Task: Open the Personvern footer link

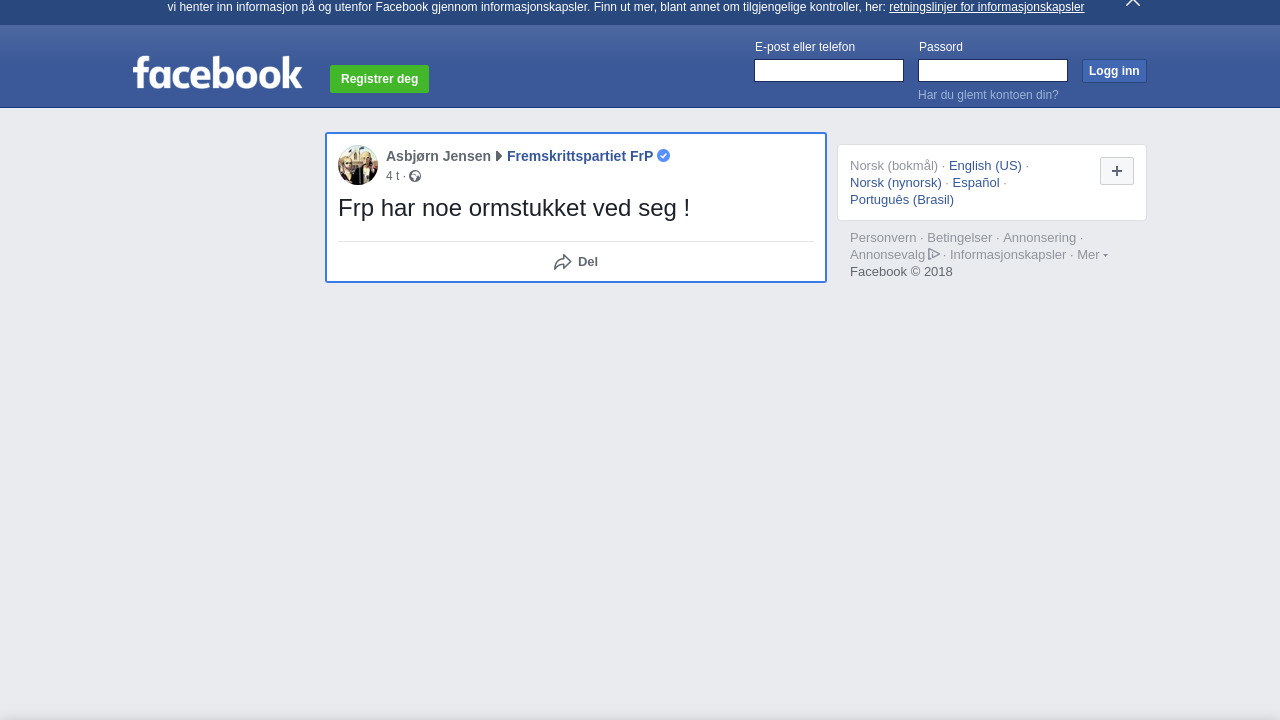Action: [883, 238]
